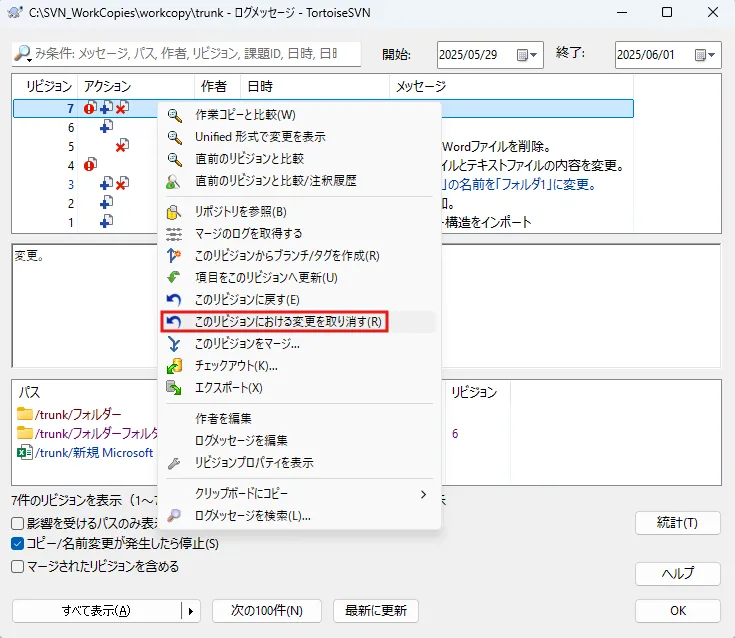Screen dimensions: 735x638
Task: Click merge icon beside このリビジョンをマージ
Action: click(x=173, y=344)
